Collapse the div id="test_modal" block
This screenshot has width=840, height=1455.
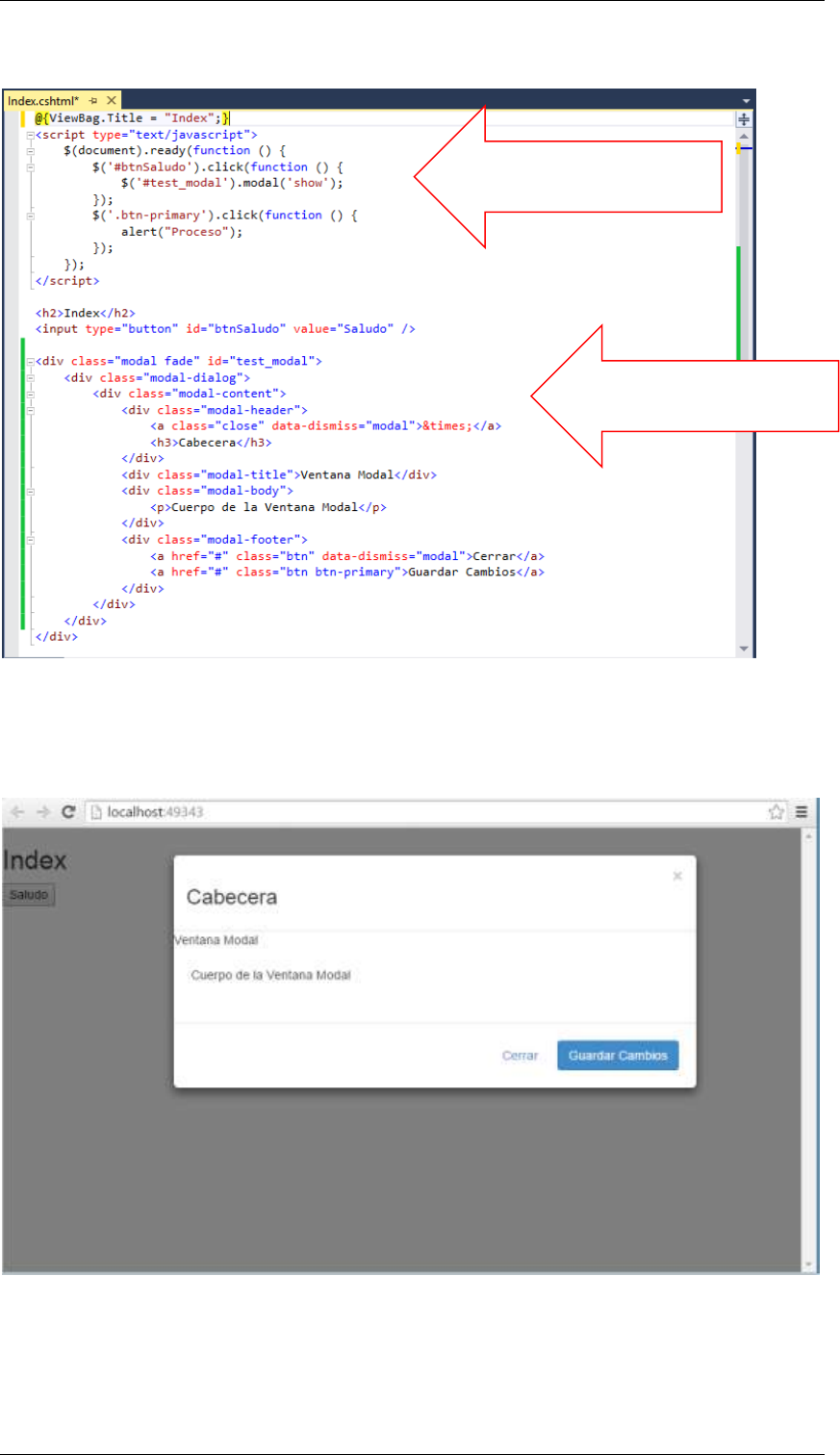[x=30, y=362]
